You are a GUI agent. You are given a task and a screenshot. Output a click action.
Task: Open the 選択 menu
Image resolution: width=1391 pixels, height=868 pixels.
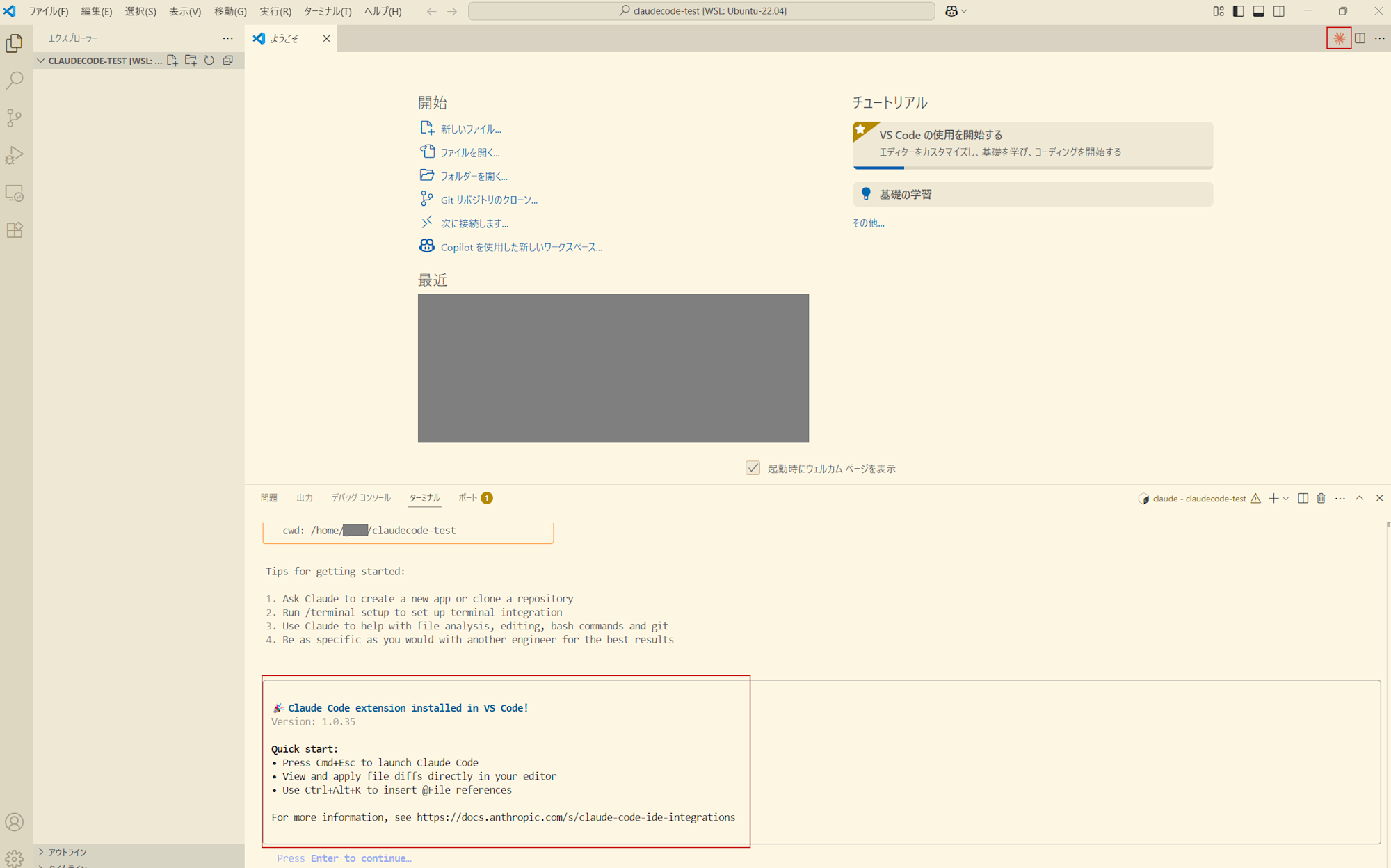[140, 11]
